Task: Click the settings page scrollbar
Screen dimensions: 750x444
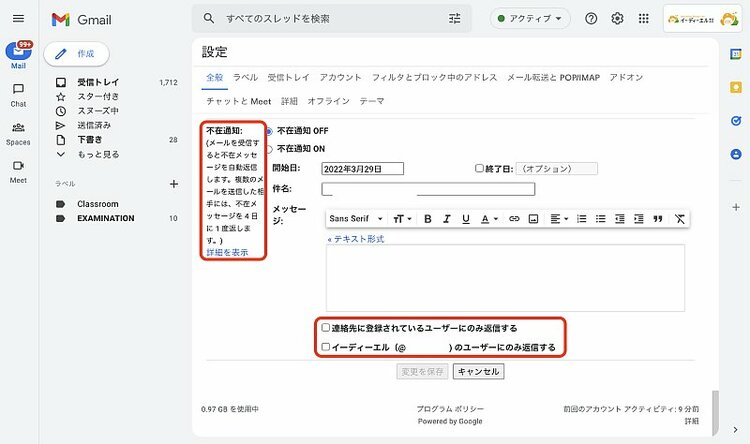Action: (716, 412)
